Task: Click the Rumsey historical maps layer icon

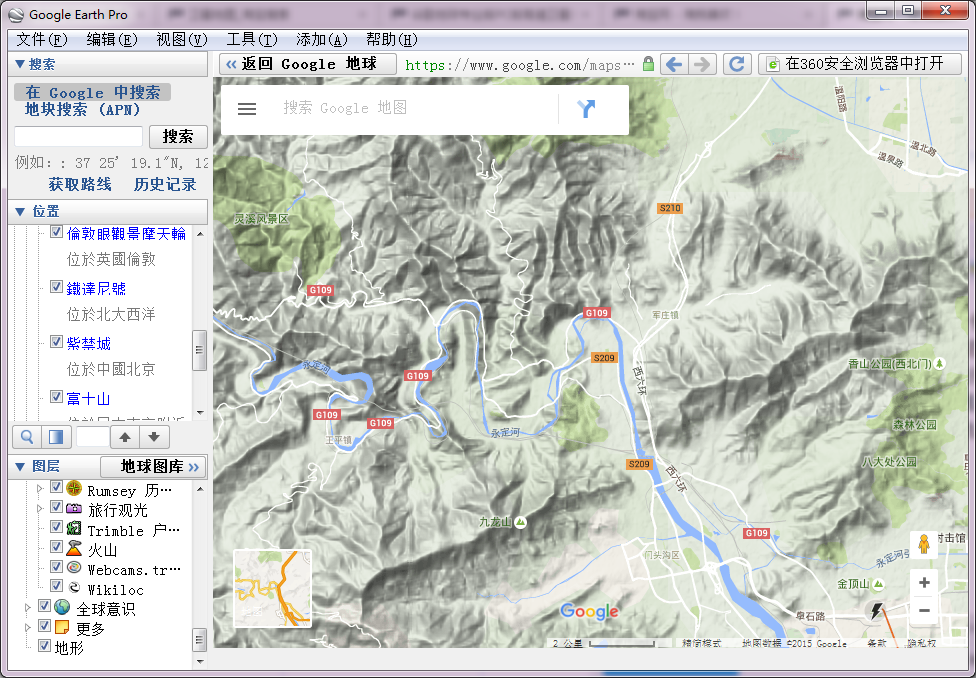Action: (x=74, y=487)
